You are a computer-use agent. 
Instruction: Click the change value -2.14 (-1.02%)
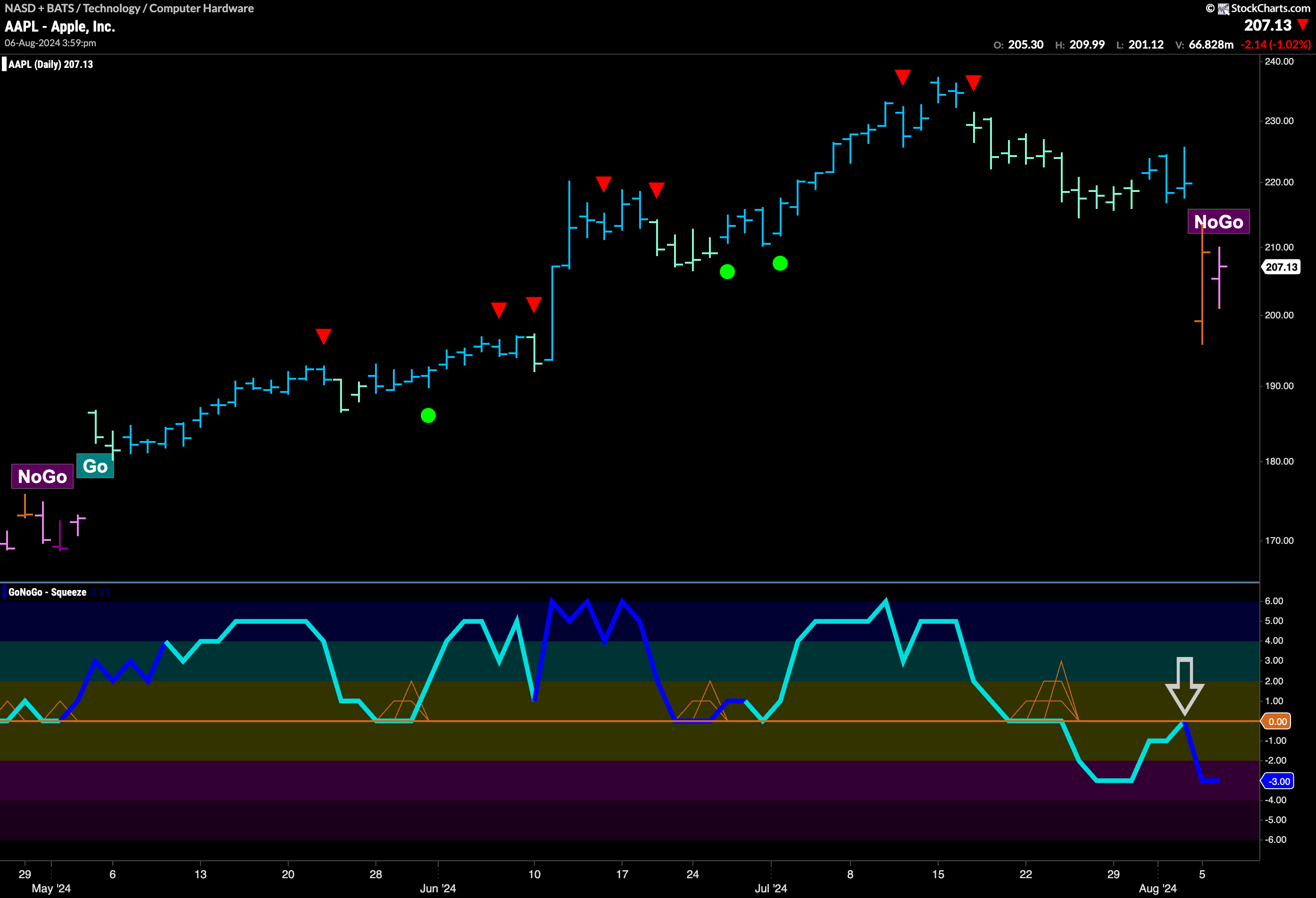(x=1275, y=45)
